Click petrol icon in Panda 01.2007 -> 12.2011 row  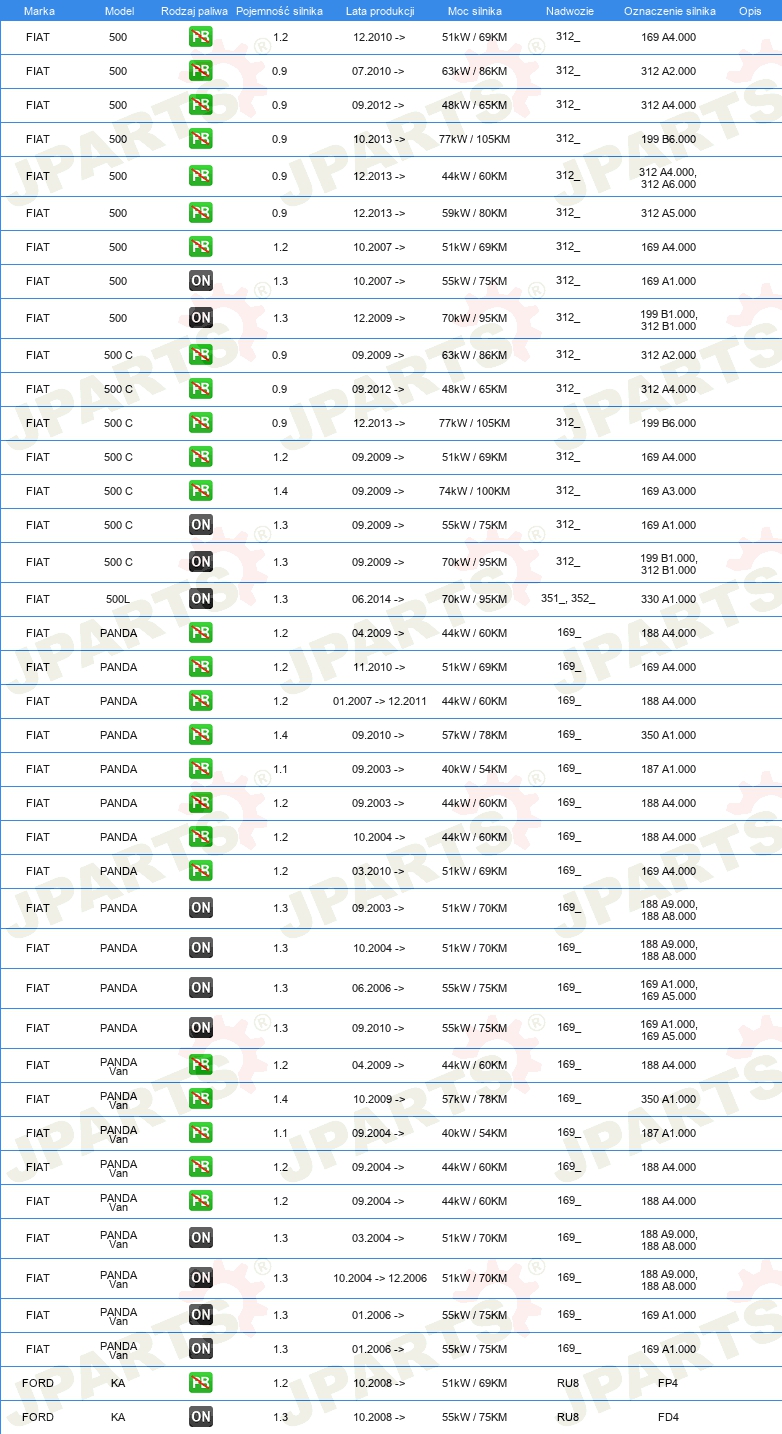click(x=200, y=701)
